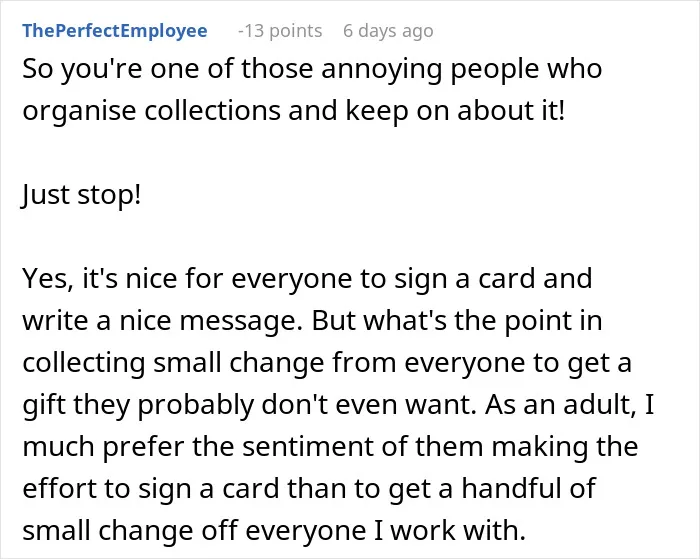Select the 'organise collections' line of text

[294, 111]
